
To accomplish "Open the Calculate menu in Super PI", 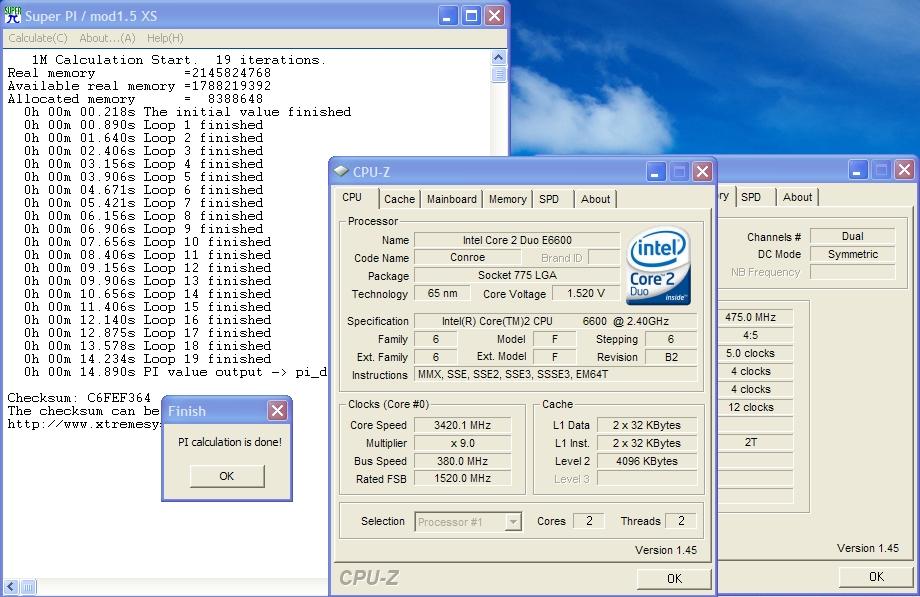I will click(x=38, y=38).
